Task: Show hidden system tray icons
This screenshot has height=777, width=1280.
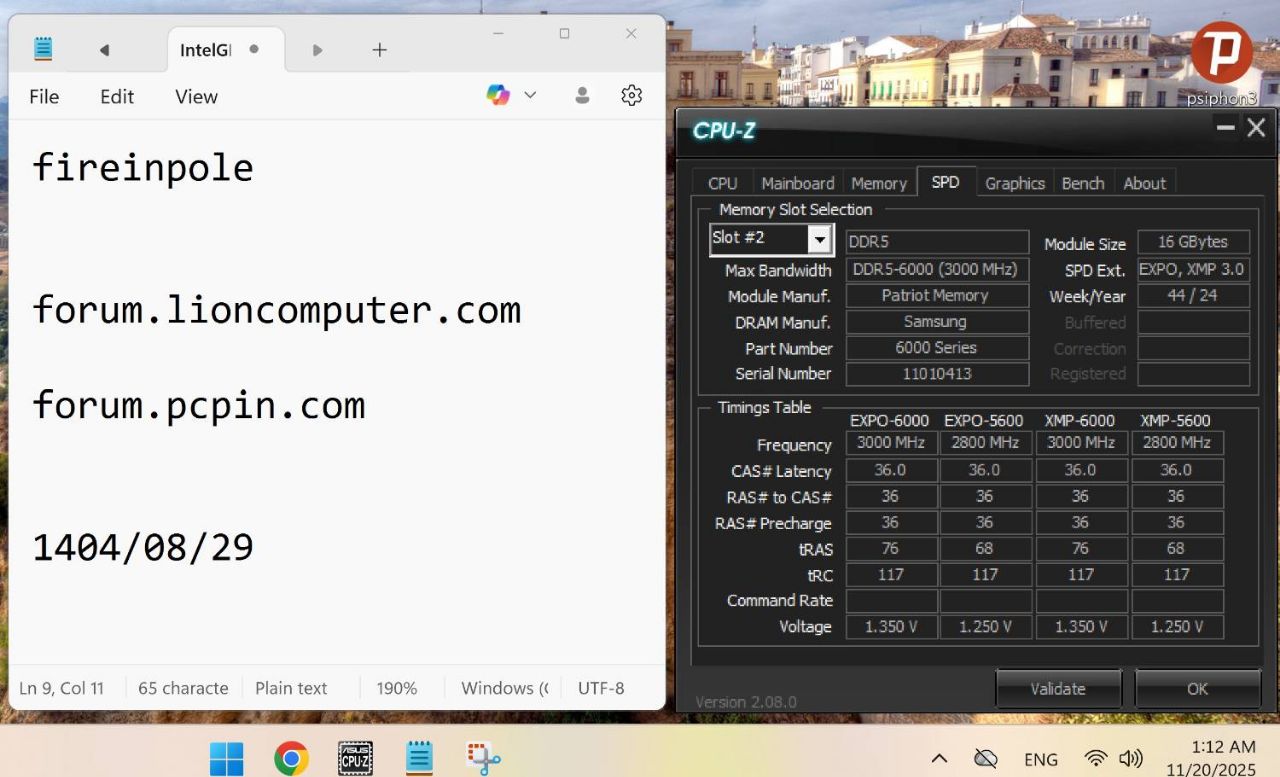Action: (939, 759)
